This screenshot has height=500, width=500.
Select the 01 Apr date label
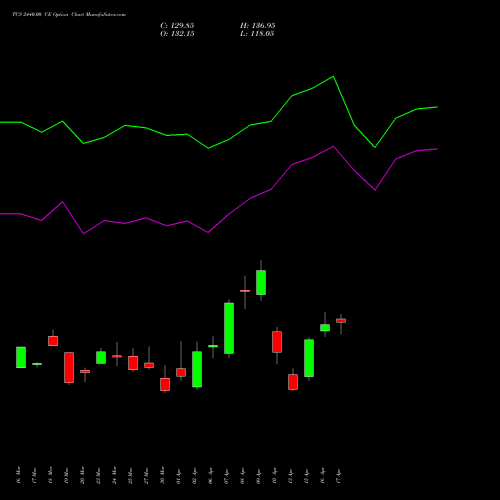[178, 476]
